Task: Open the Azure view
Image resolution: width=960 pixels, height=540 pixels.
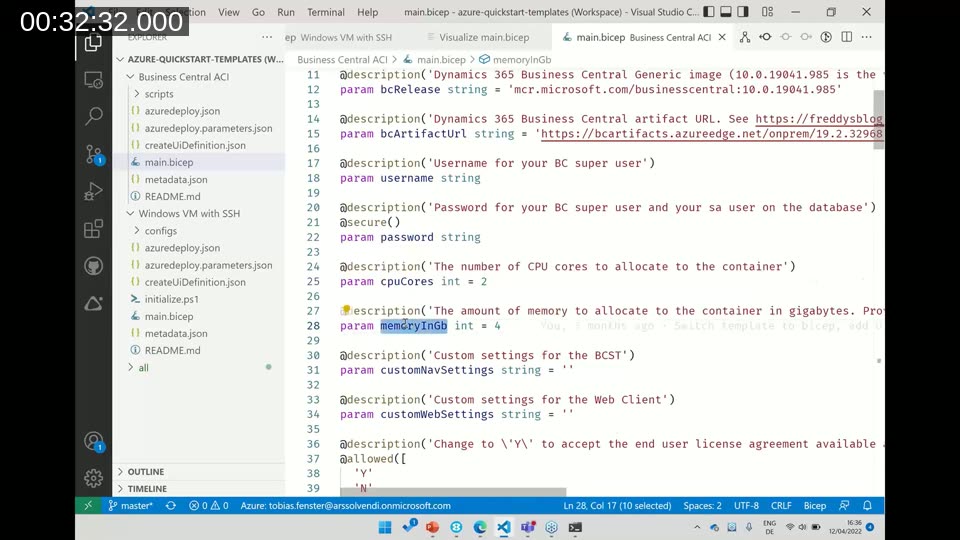Action: tap(93, 303)
